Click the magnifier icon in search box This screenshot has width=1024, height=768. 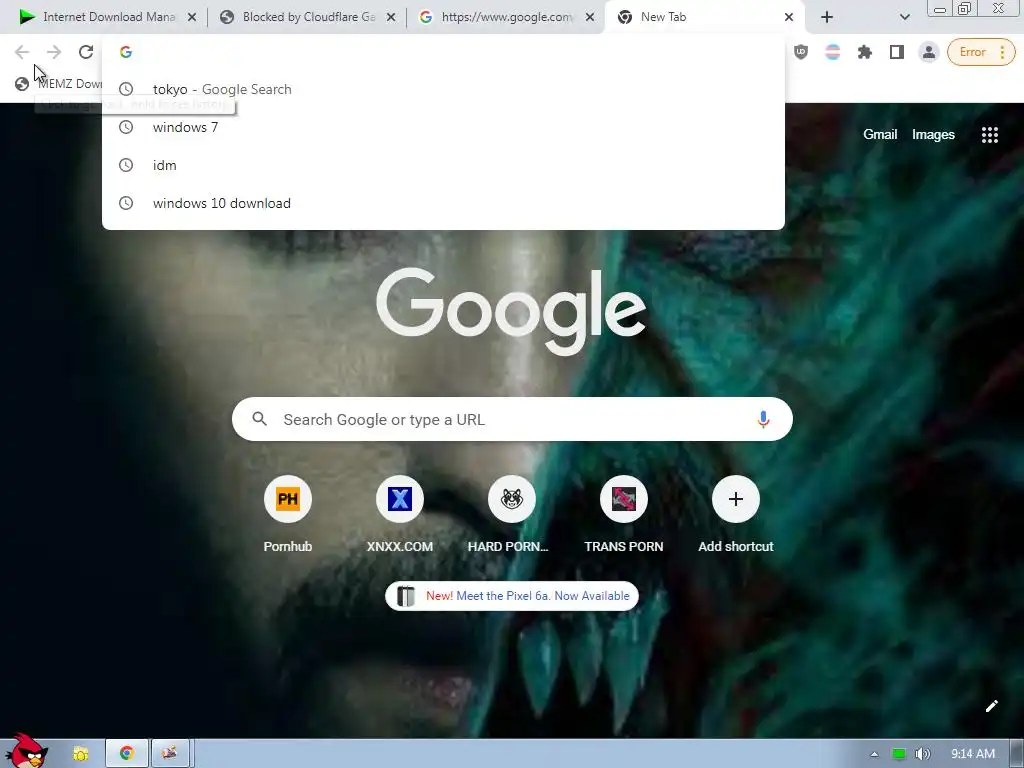click(259, 419)
